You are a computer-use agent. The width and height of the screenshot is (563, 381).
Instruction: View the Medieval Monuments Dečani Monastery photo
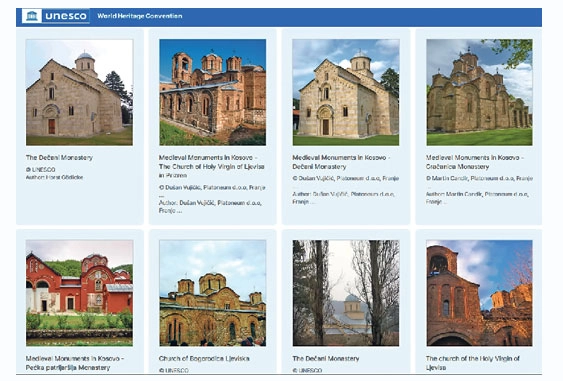pos(346,92)
